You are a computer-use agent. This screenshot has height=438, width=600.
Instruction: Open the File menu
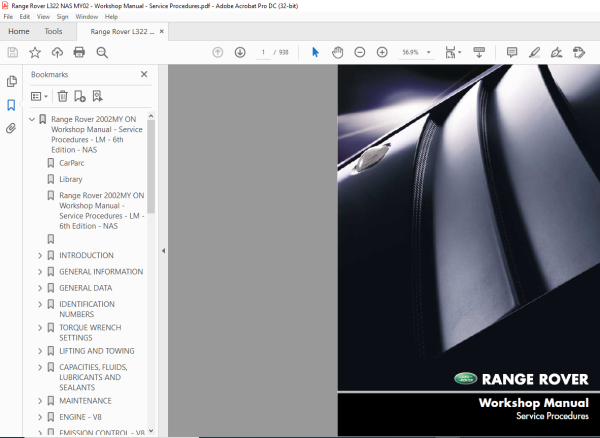(8, 17)
